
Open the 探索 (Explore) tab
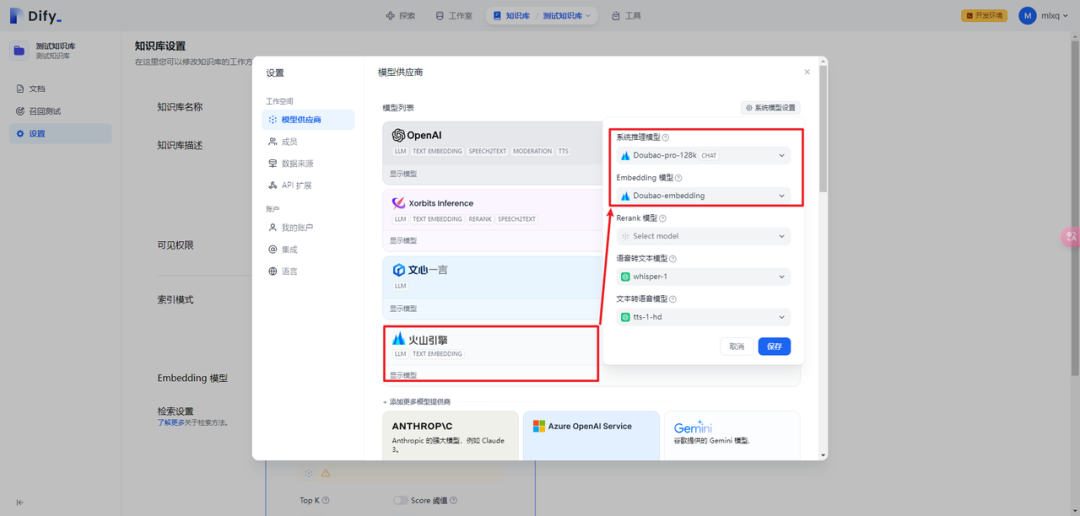click(400, 15)
